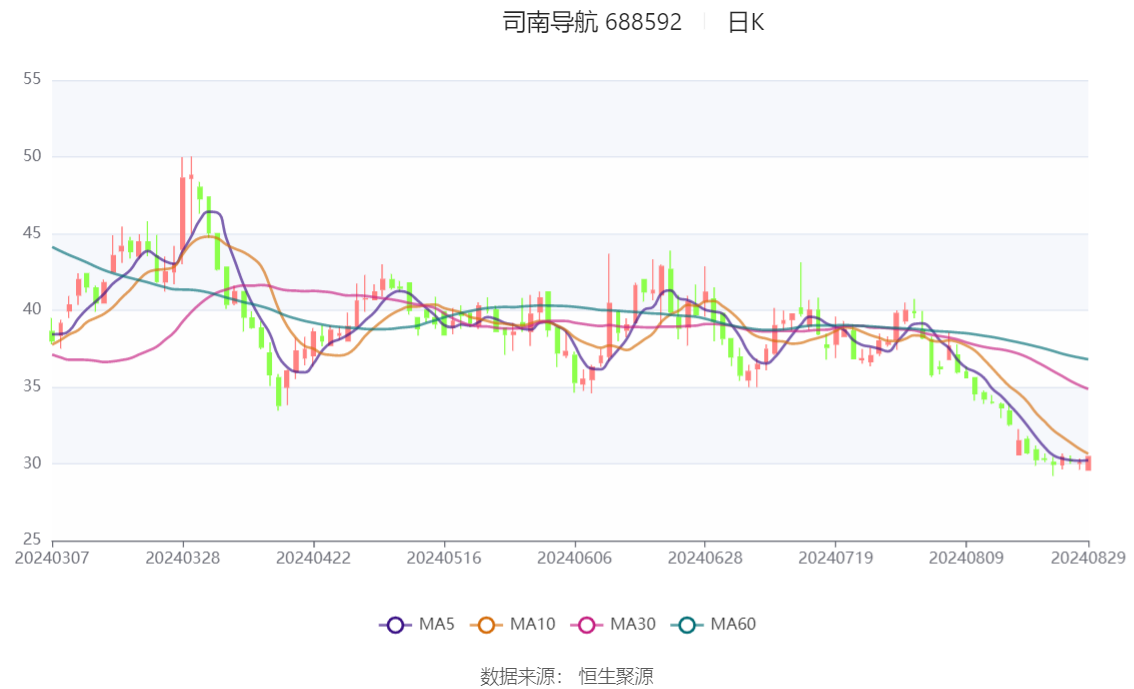Toggle the MA10 legend series
This screenshot has width=1134, height=689.
coord(513,625)
